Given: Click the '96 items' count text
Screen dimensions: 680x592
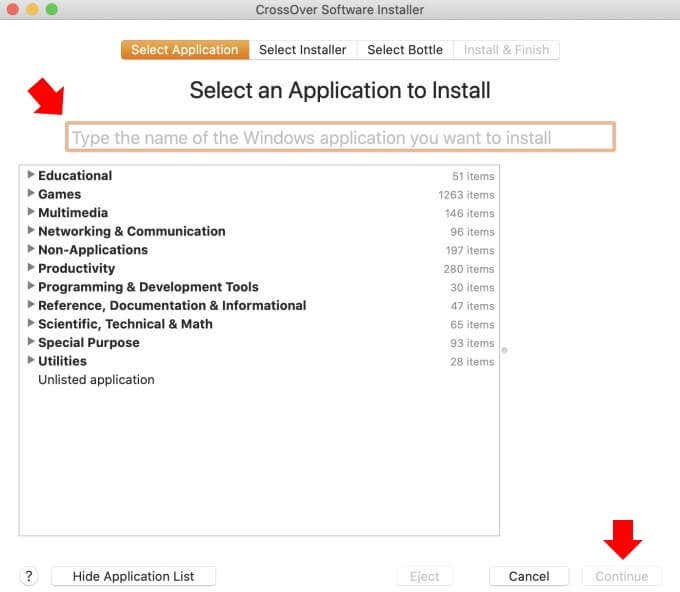Looking at the screenshot, I should tap(472, 232).
